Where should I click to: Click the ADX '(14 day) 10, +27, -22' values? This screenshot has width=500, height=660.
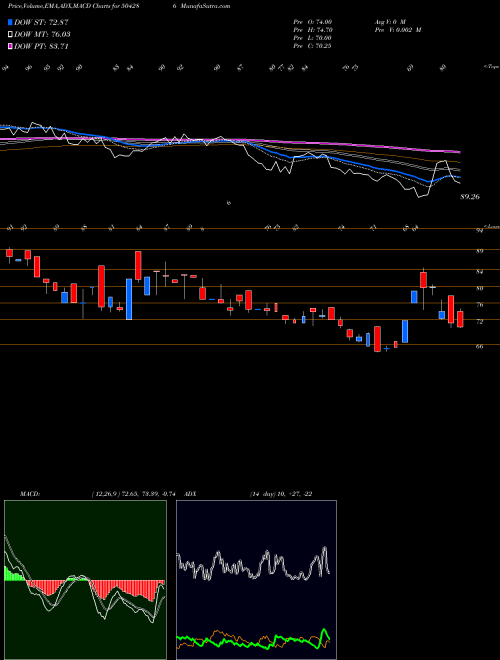281,494
